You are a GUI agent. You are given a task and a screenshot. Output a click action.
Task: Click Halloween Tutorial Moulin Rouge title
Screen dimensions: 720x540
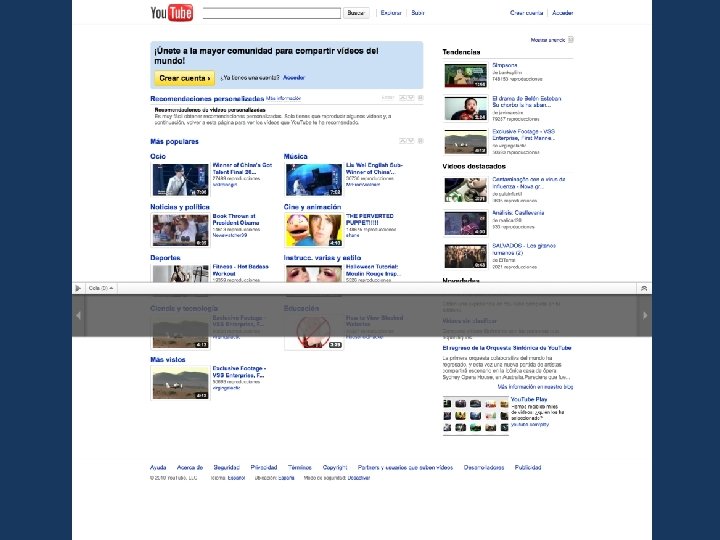[373, 270]
